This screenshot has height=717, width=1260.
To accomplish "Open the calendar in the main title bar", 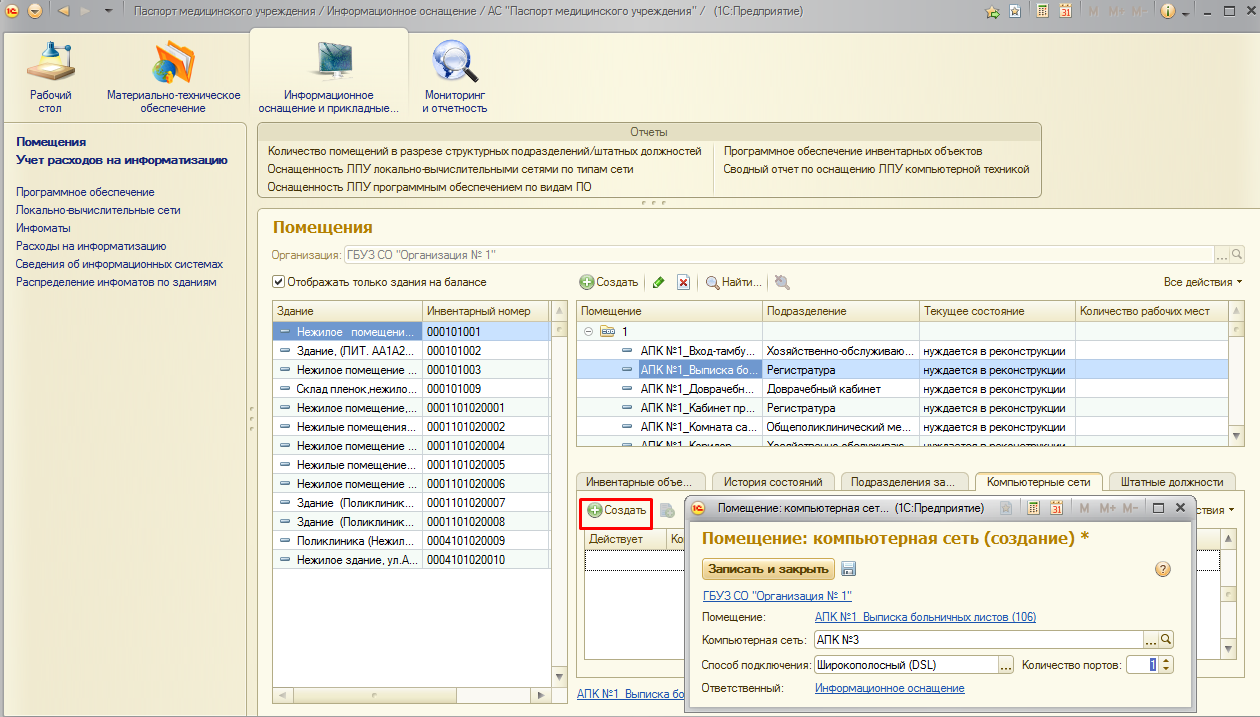I will [x=1065, y=11].
